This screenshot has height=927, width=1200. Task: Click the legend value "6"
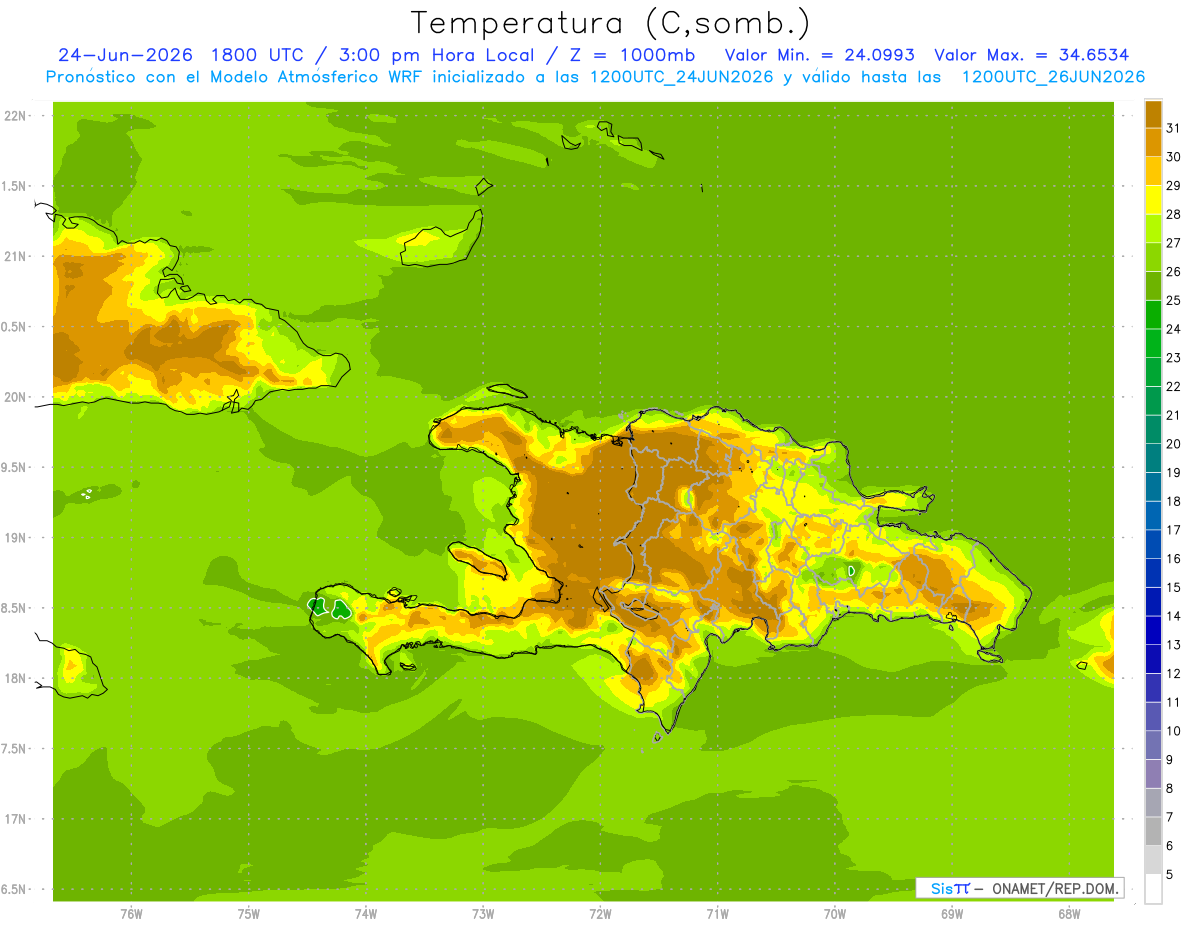point(1170,845)
